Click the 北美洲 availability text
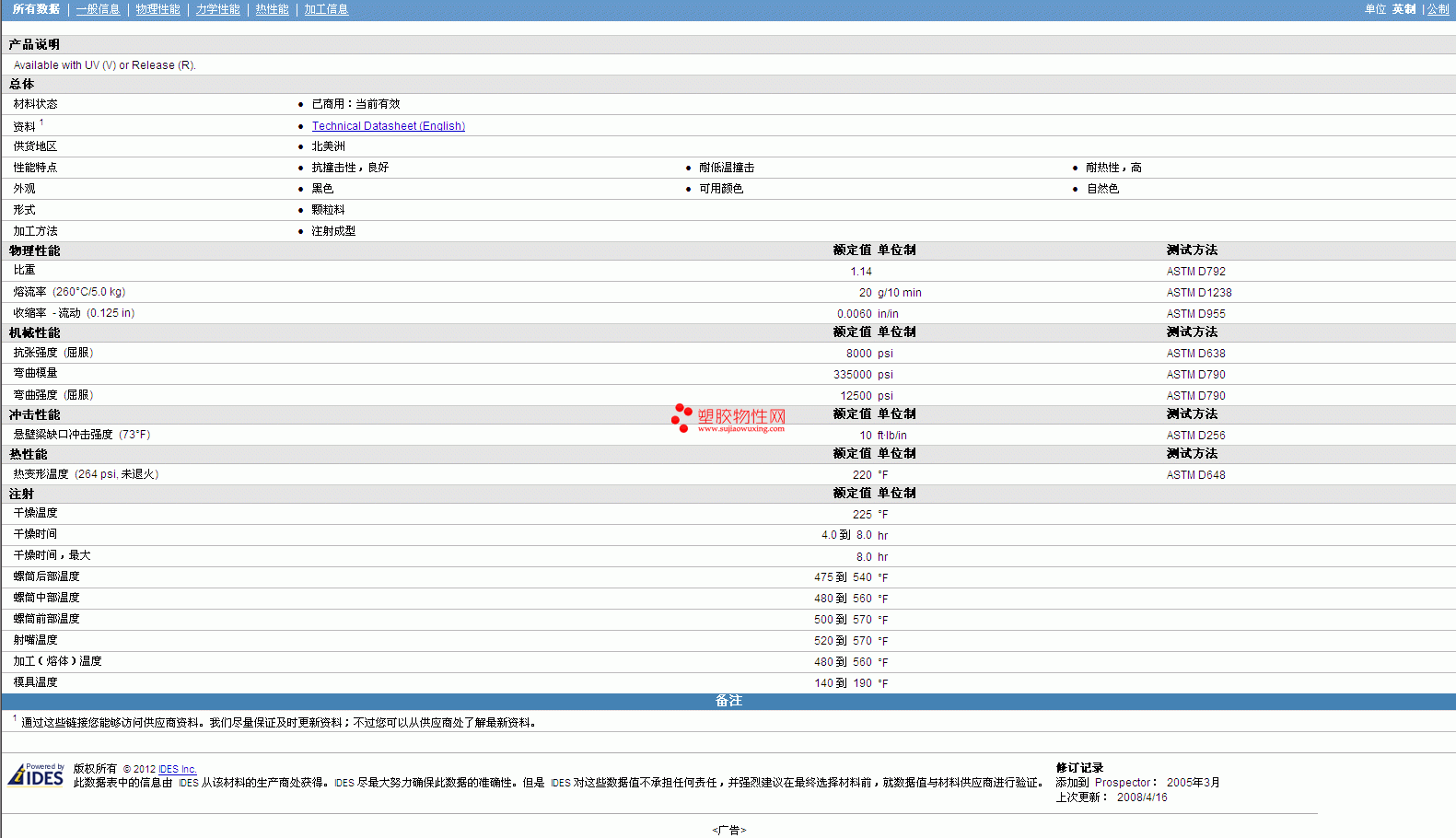Screen dimensions: 1456x838 328,146
